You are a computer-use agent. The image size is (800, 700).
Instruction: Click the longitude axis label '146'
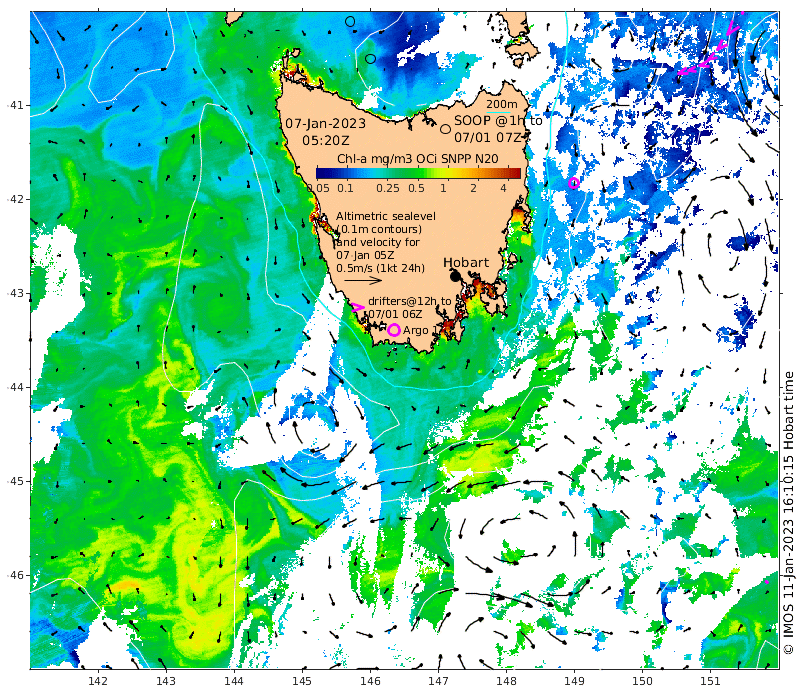370,681
